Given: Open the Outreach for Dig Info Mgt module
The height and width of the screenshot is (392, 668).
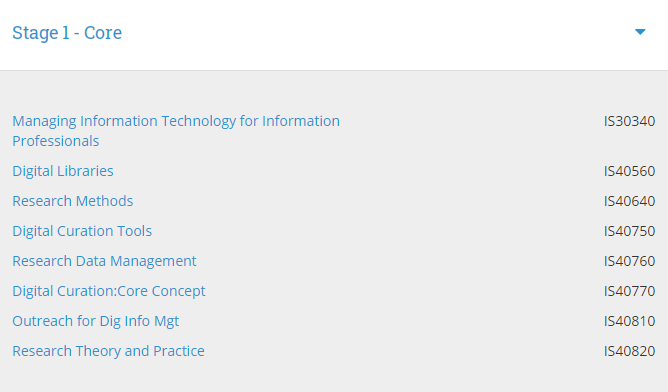Looking at the screenshot, I should 95,321.
